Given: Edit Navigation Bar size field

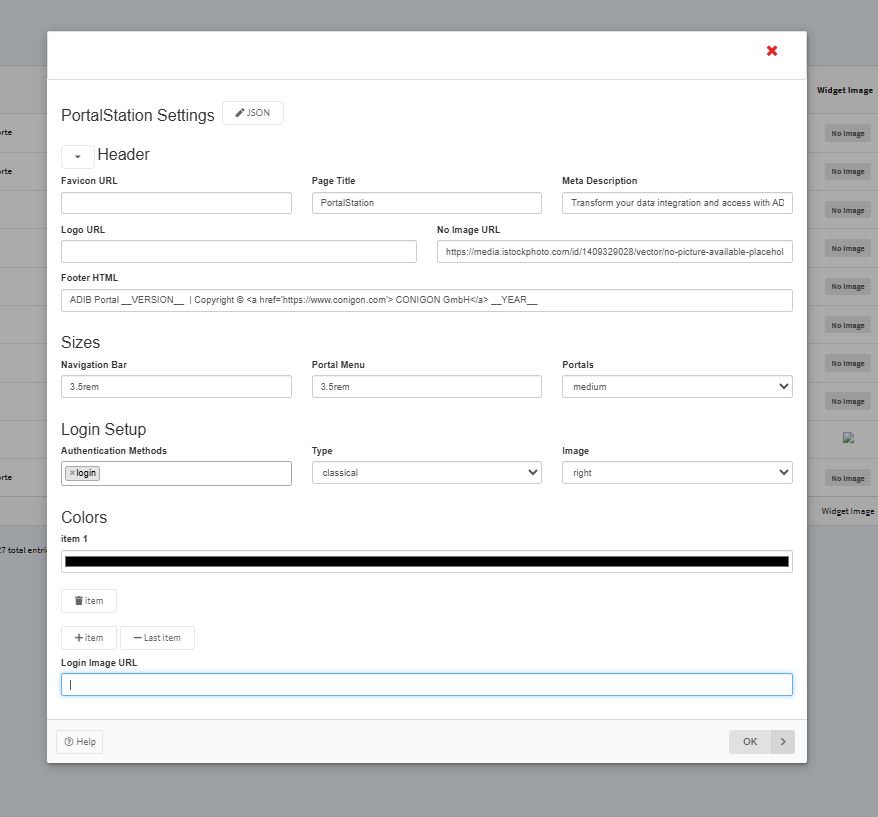Looking at the screenshot, I should [x=176, y=387].
